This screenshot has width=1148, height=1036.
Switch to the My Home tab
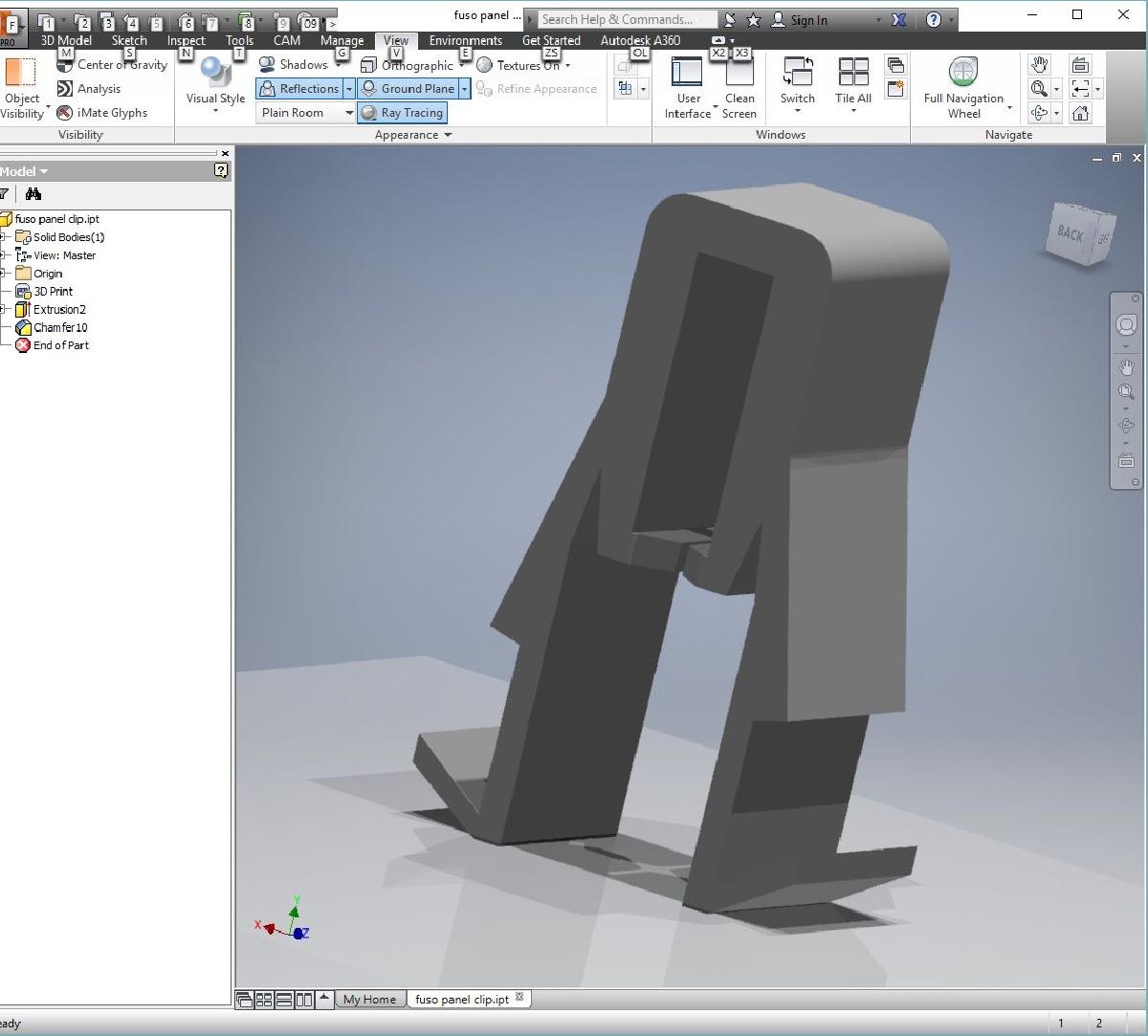click(369, 1000)
